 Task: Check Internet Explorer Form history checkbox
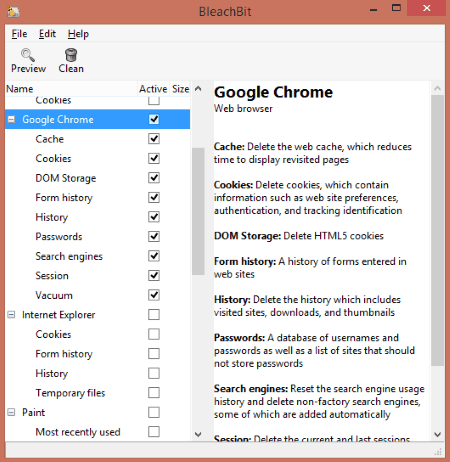[154, 353]
